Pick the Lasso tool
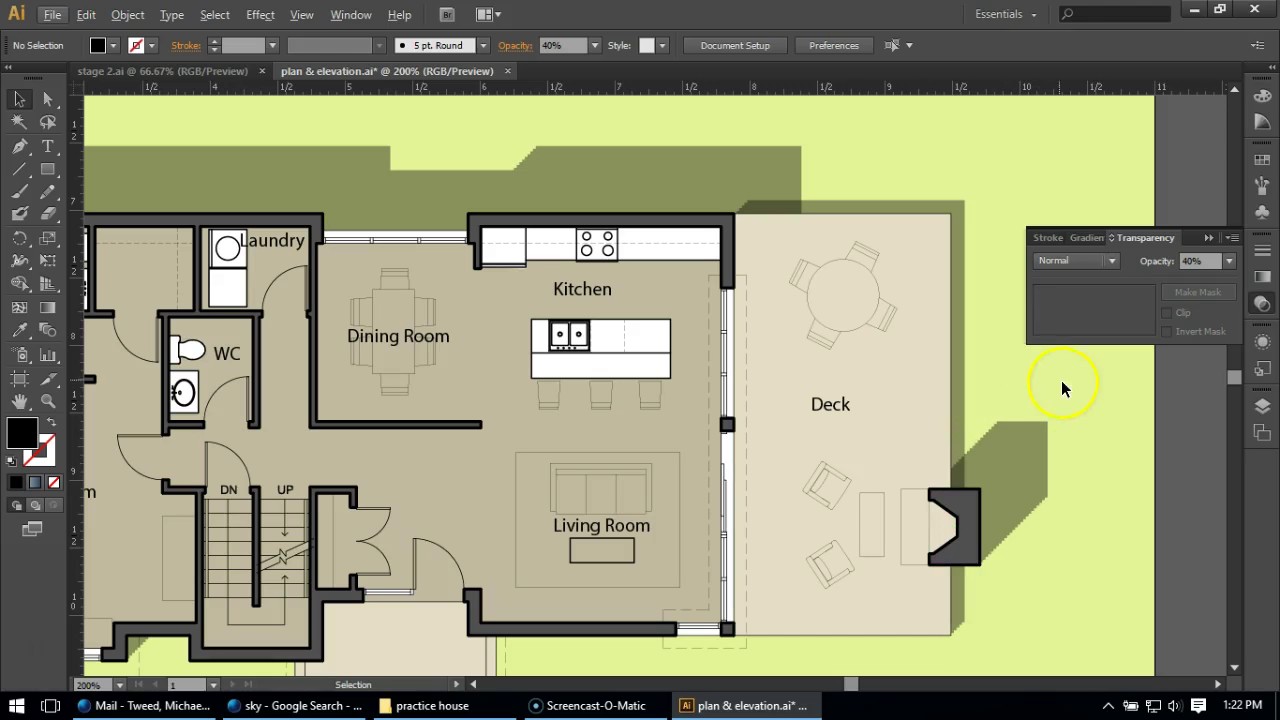The image size is (1280, 720). (48, 122)
